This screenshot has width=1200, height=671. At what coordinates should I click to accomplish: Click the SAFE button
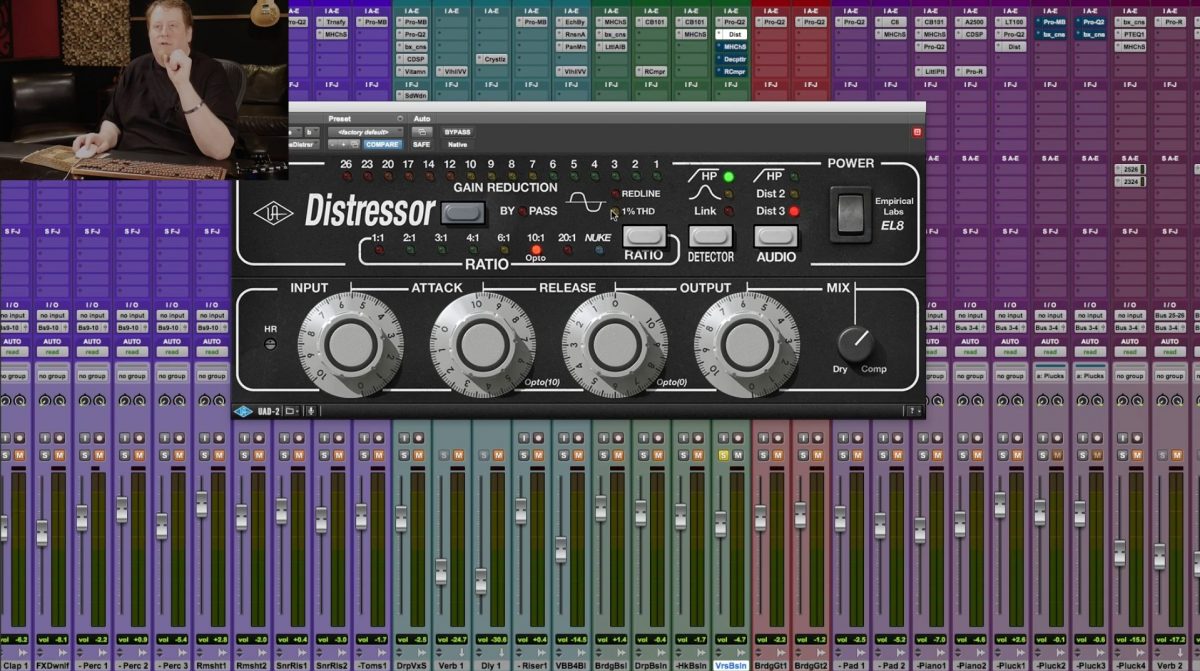(x=421, y=145)
